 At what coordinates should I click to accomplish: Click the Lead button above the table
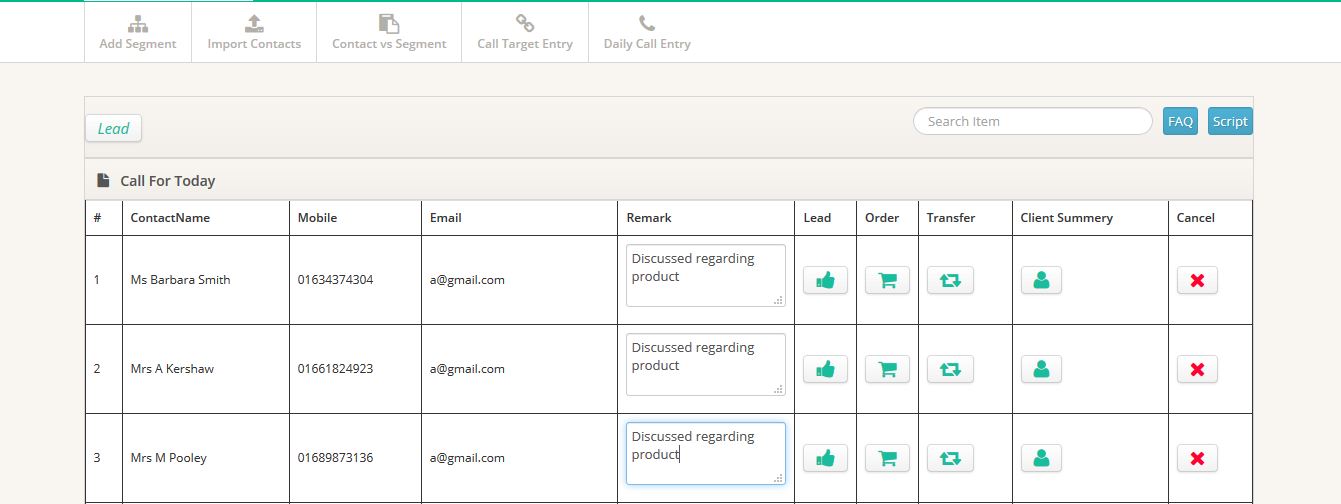114,129
